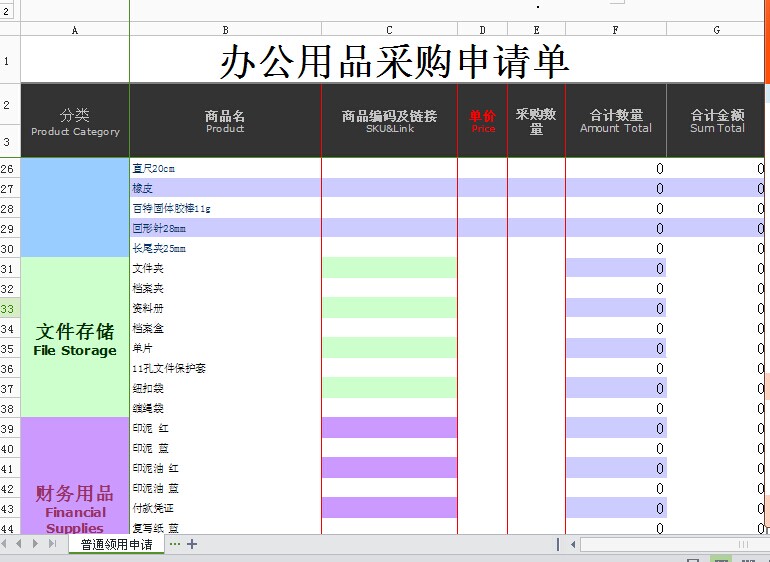The height and width of the screenshot is (562, 770).
Task: Click the 印泥油 蓝 product cell
Action: (x=225, y=489)
